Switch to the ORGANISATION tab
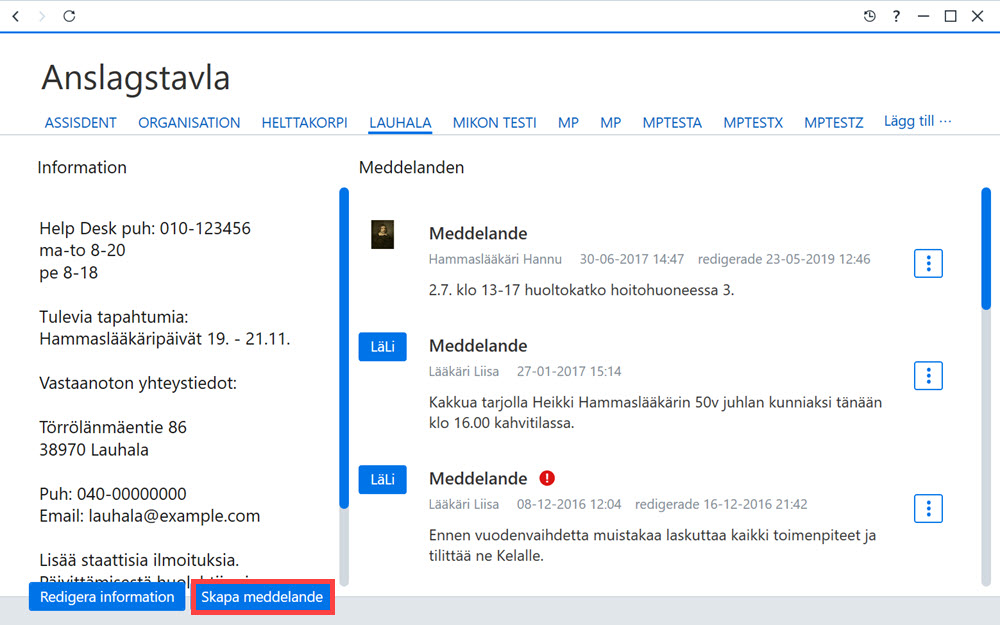1000x625 pixels. (x=189, y=122)
